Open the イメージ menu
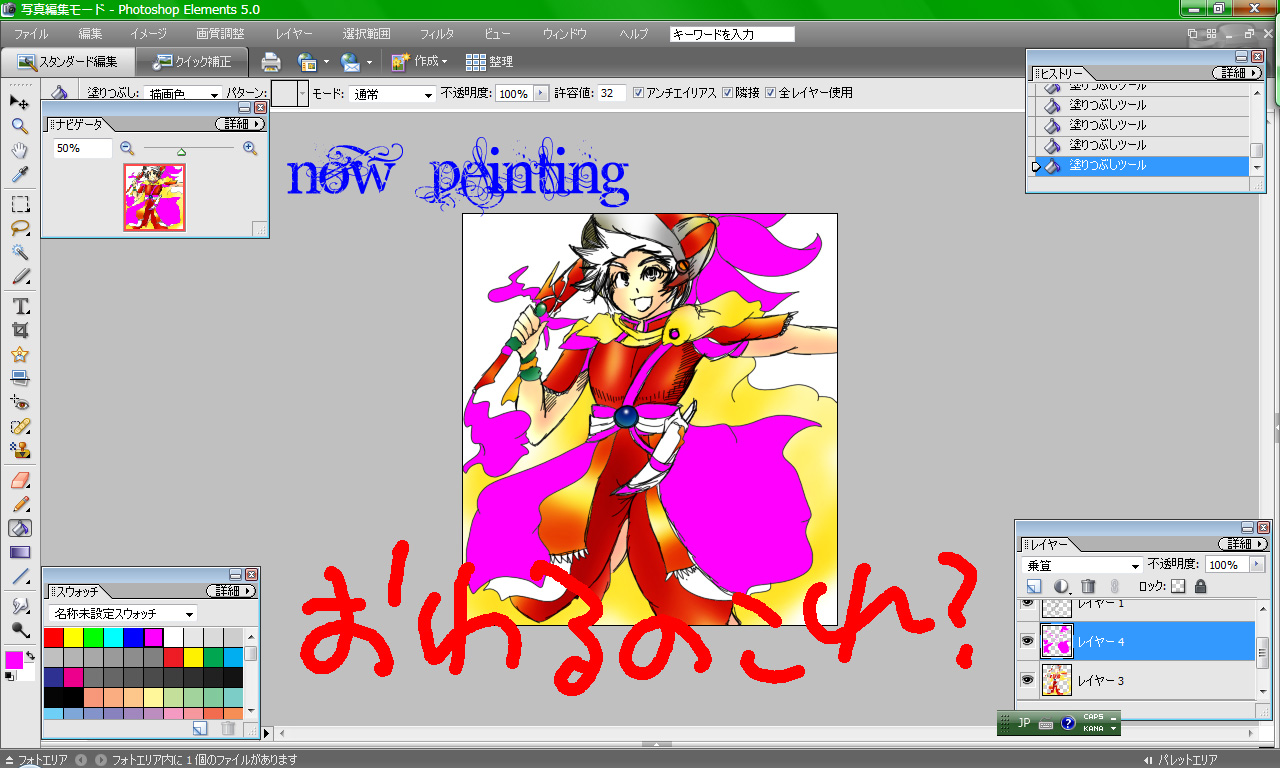The image size is (1280, 768). click(148, 34)
